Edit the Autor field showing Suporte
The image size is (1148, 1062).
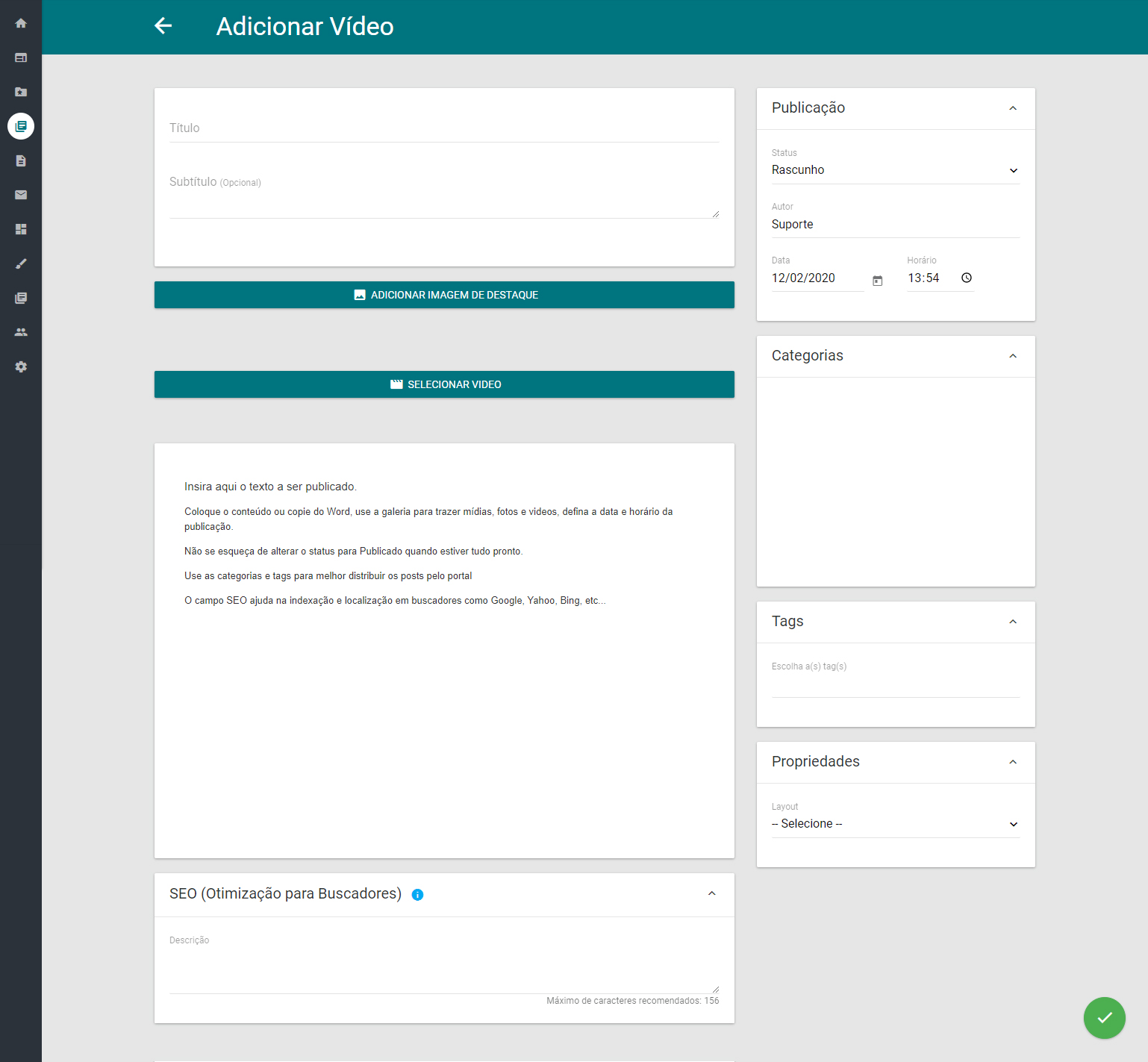[x=896, y=225]
